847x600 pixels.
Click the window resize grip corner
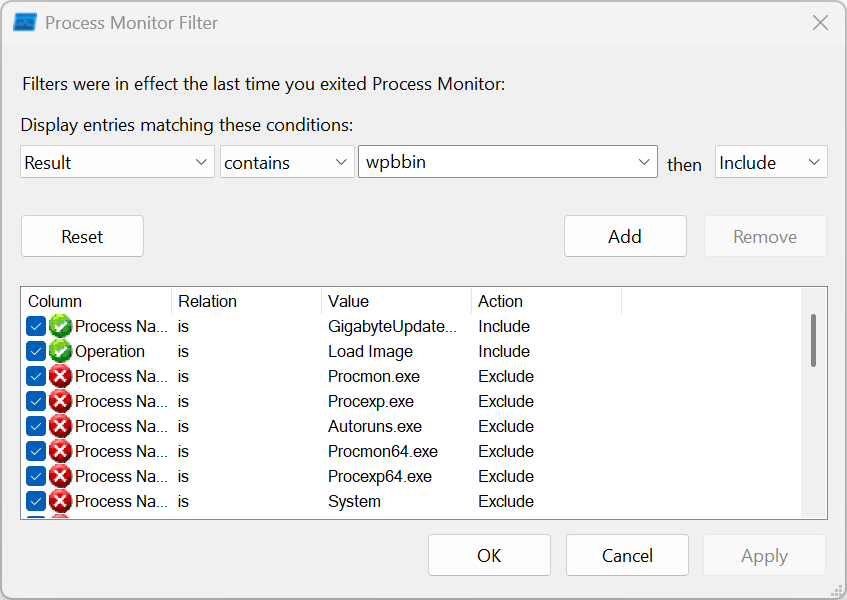point(836,589)
